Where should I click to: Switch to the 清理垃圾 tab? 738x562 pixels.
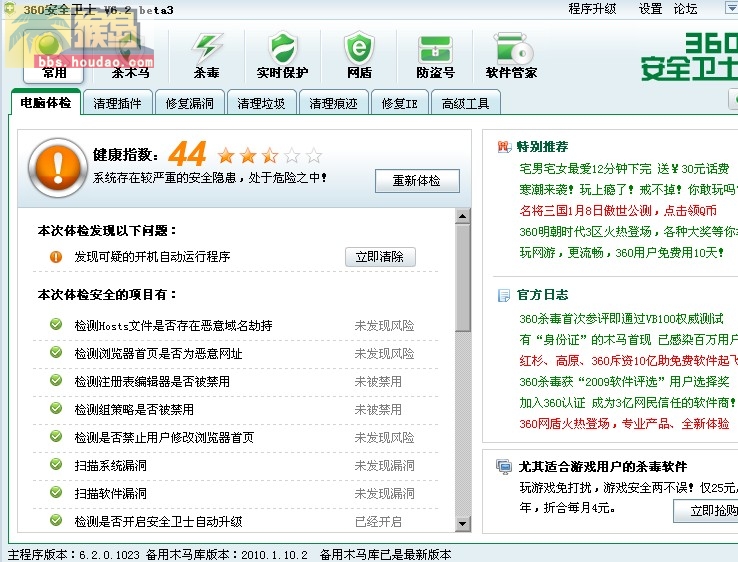coord(262,103)
